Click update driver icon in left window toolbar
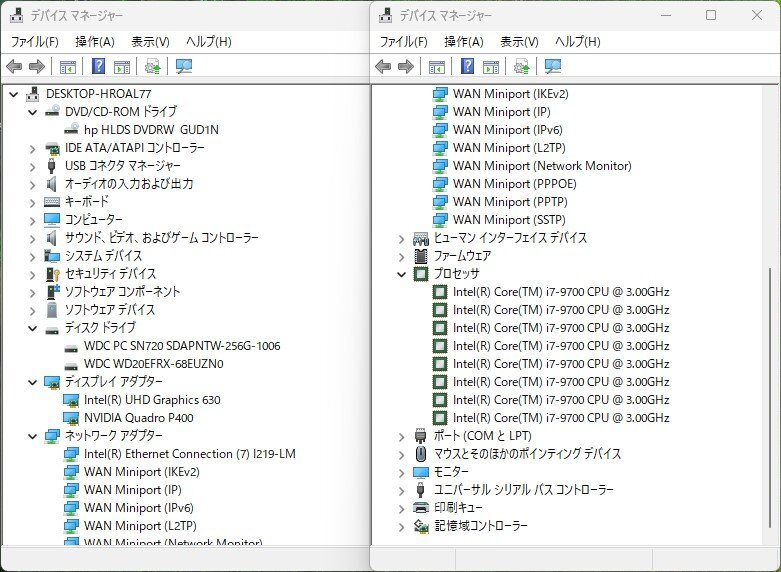 (152, 66)
